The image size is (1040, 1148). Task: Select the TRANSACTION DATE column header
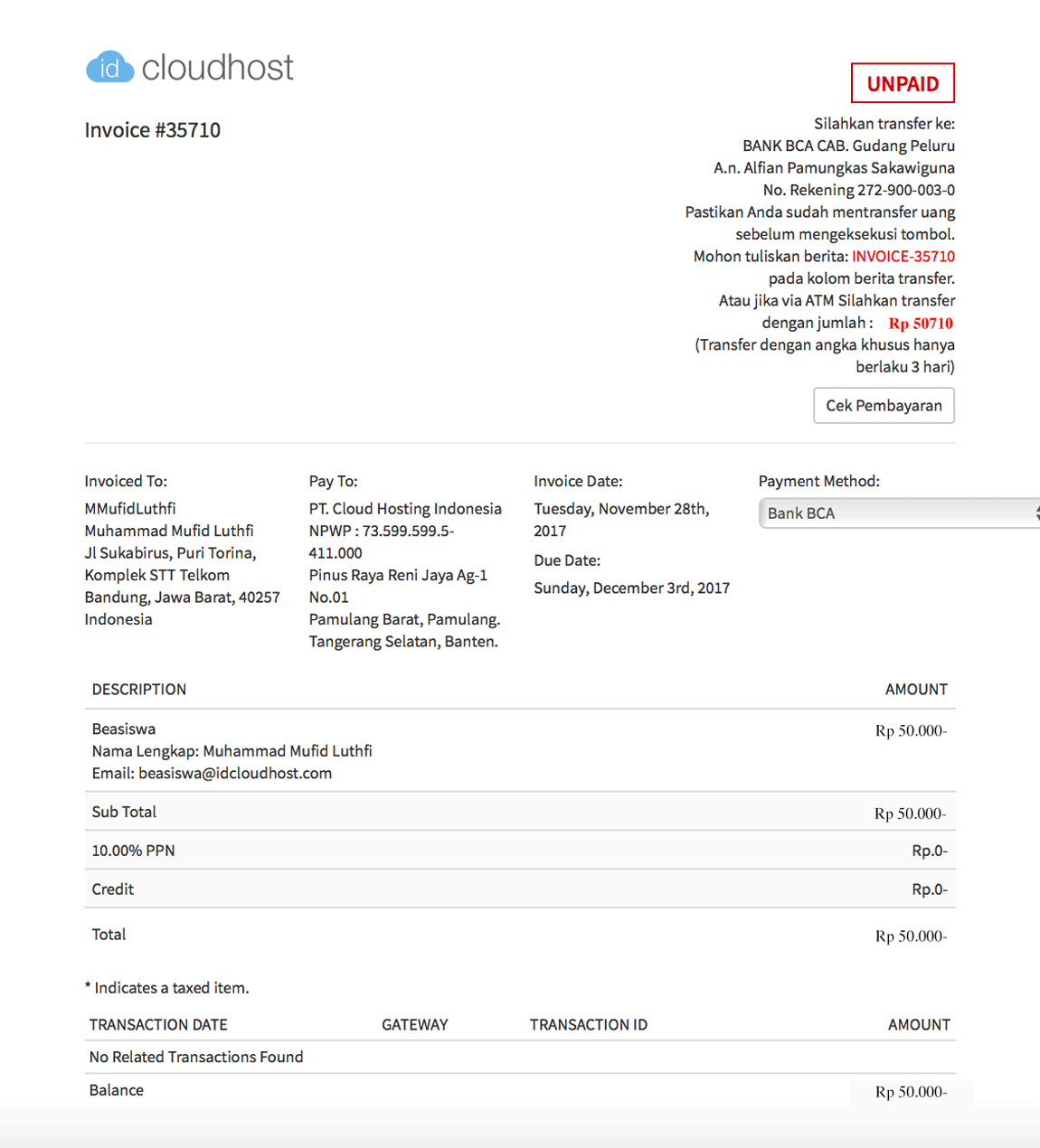[157, 1024]
